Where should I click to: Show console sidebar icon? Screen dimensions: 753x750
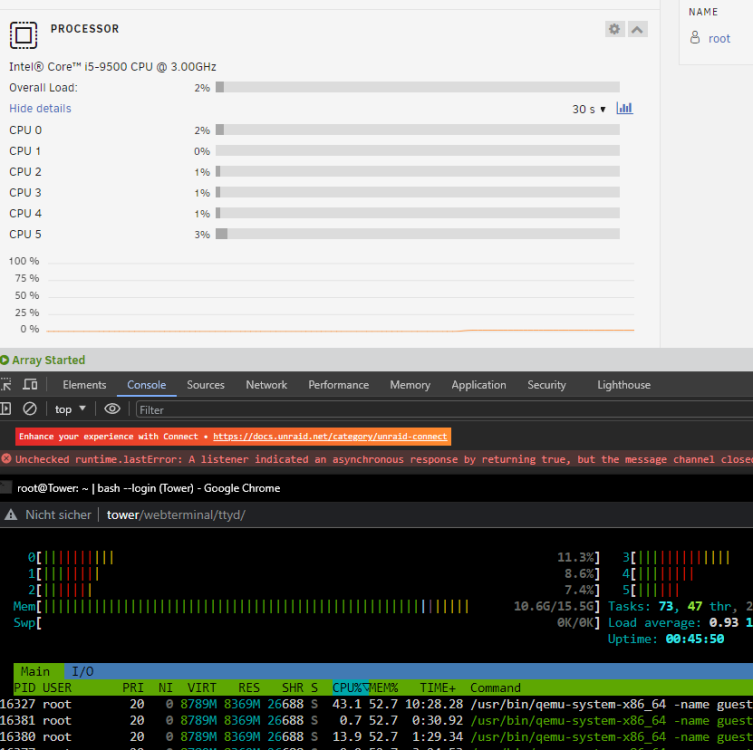6,409
